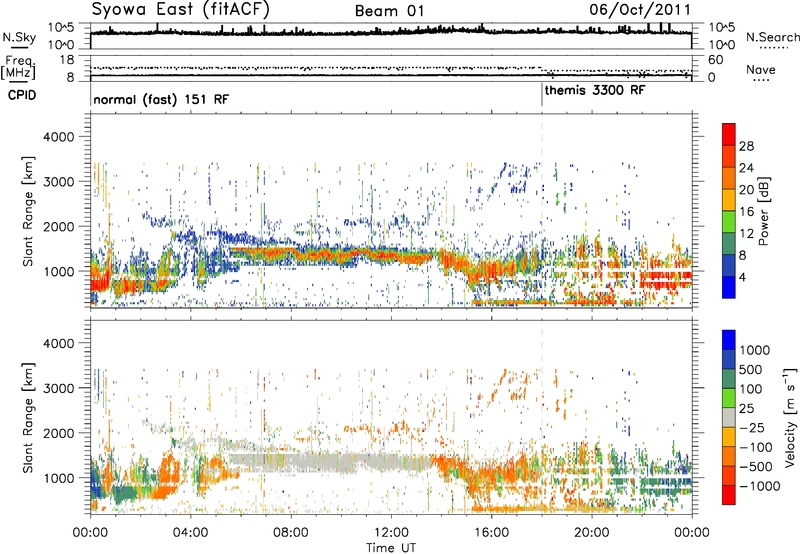Viewport: 800px width, 554px height.
Task: Click the '4000' tick on the power panel axis
Action: pyautogui.click(x=58, y=137)
